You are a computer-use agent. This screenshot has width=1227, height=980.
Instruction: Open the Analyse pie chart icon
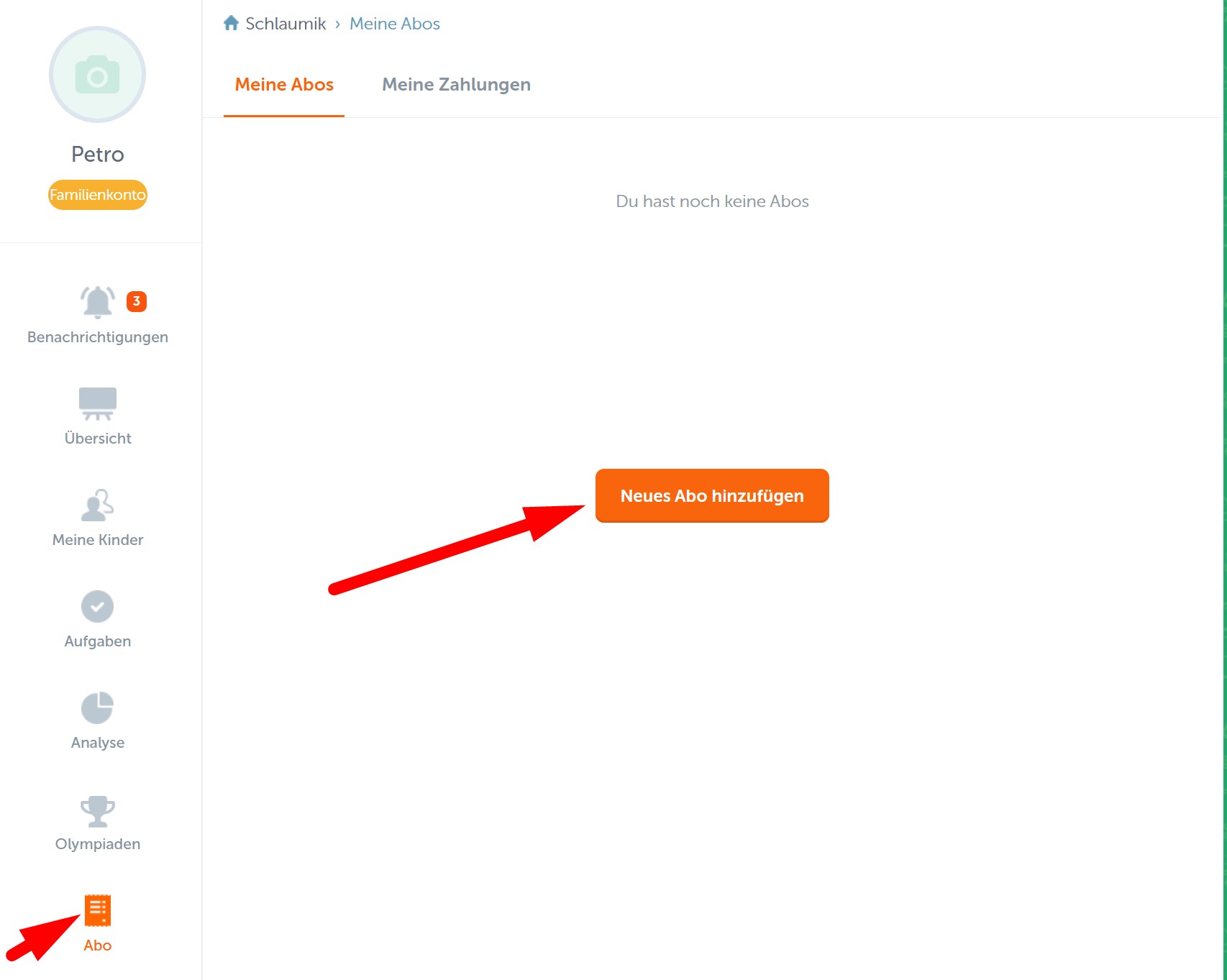[97, 707]
